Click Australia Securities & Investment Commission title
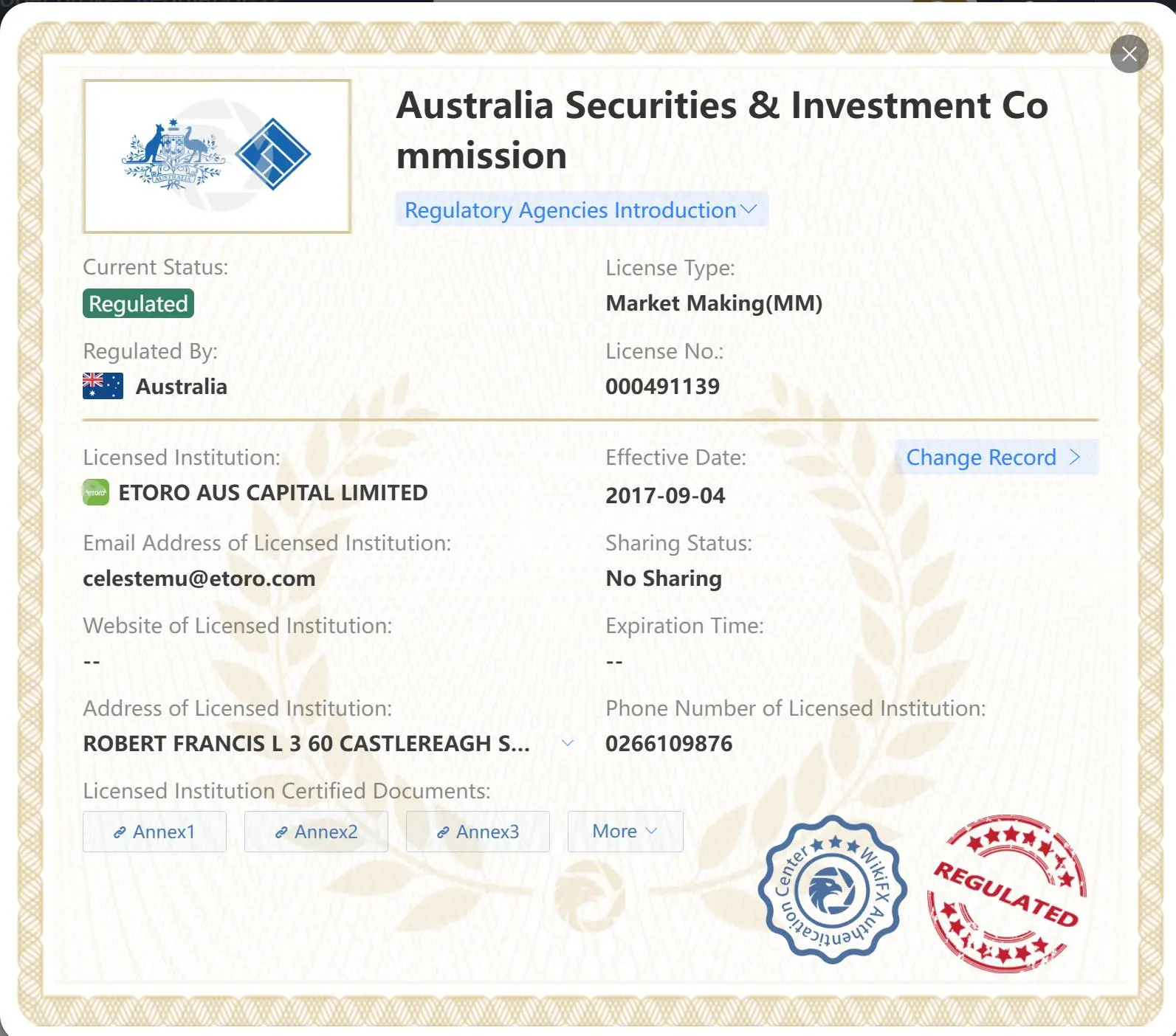The height and width of the screenshot is (1036, 1176). pos(722,130)
